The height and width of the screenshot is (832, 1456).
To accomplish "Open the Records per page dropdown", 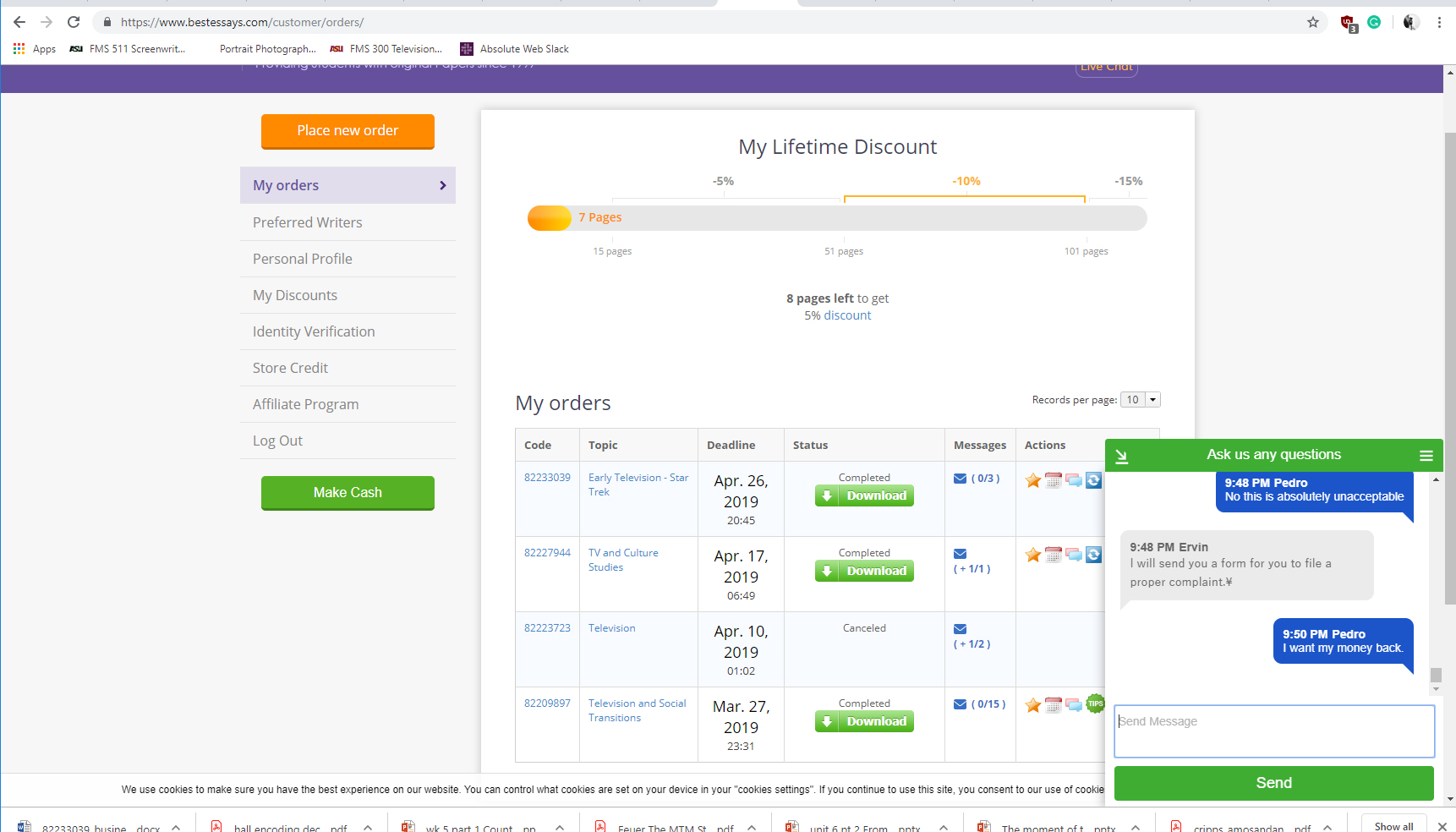I will pyautogui.click(x=1140, y=400).
